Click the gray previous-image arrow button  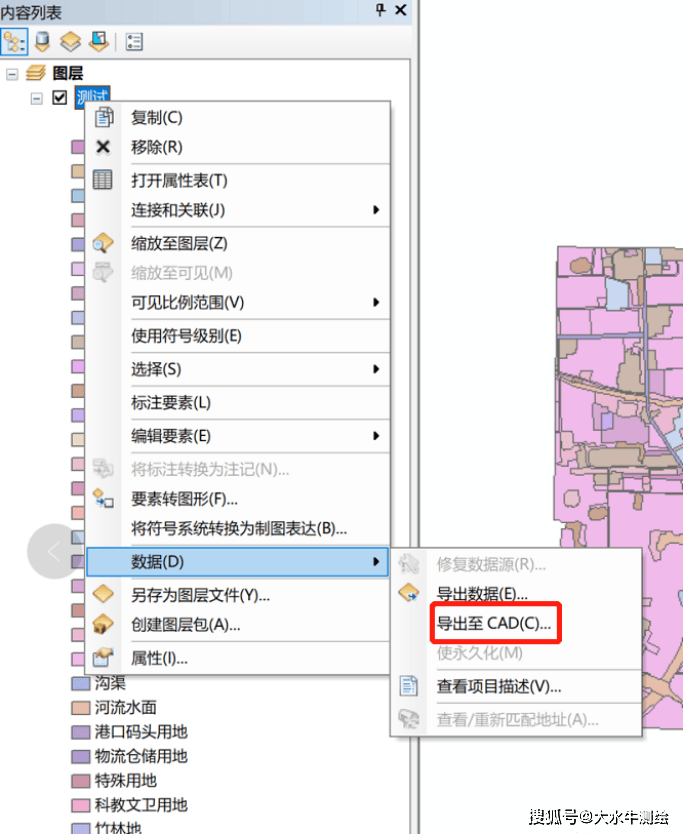(54, 551)
